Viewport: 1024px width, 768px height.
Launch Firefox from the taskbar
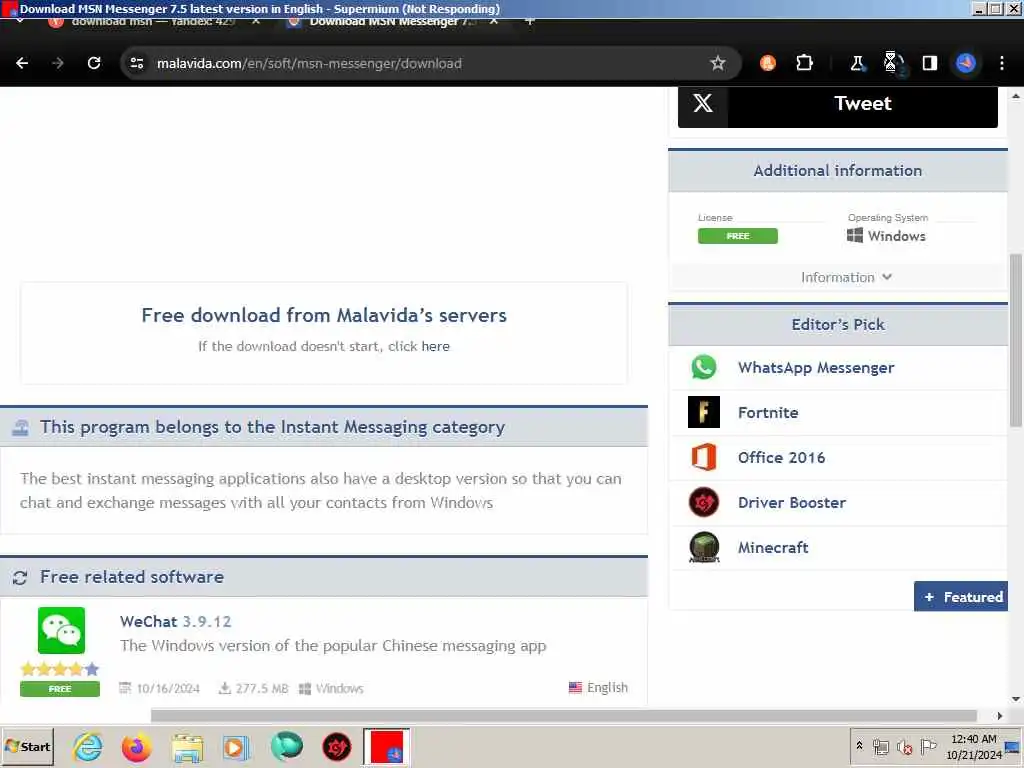(136, 747)
